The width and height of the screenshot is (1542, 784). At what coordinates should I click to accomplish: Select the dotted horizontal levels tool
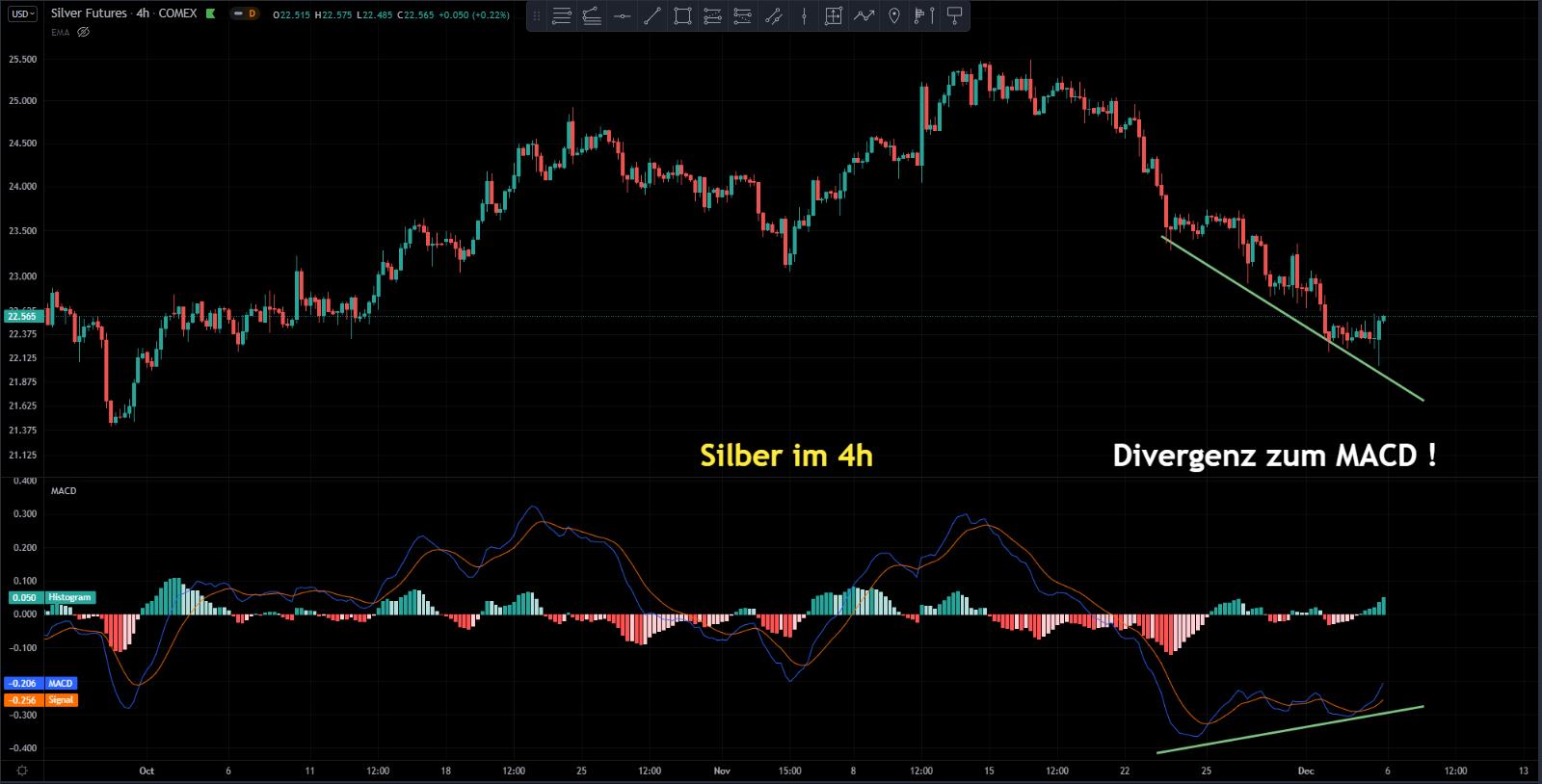point(742,15)
